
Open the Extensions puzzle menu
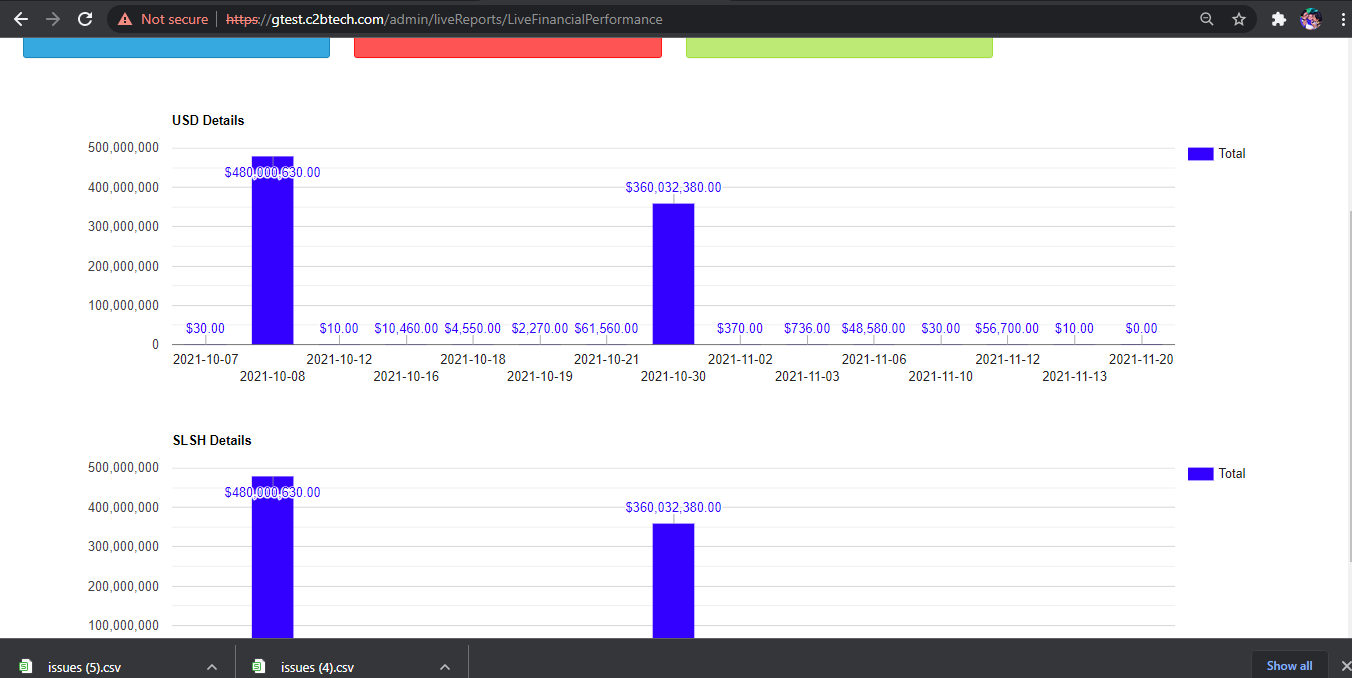(x=1278, y=19)
